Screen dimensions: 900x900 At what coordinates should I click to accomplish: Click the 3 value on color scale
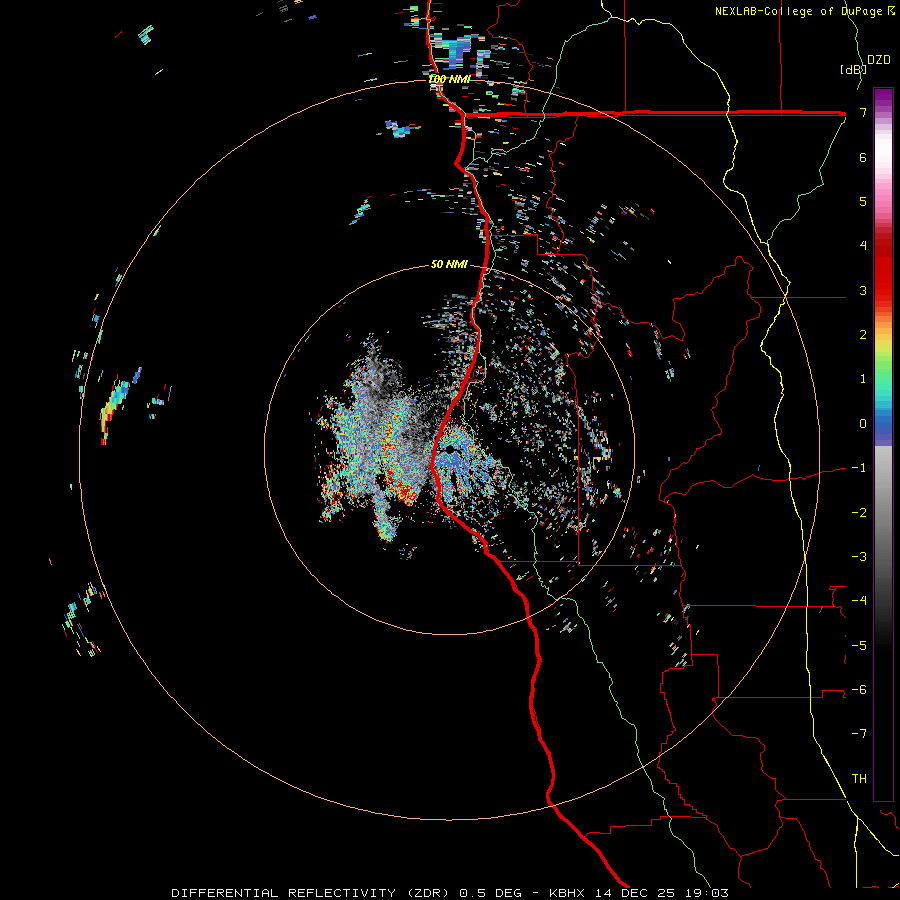pyautogui.click(x=863, y=290)
